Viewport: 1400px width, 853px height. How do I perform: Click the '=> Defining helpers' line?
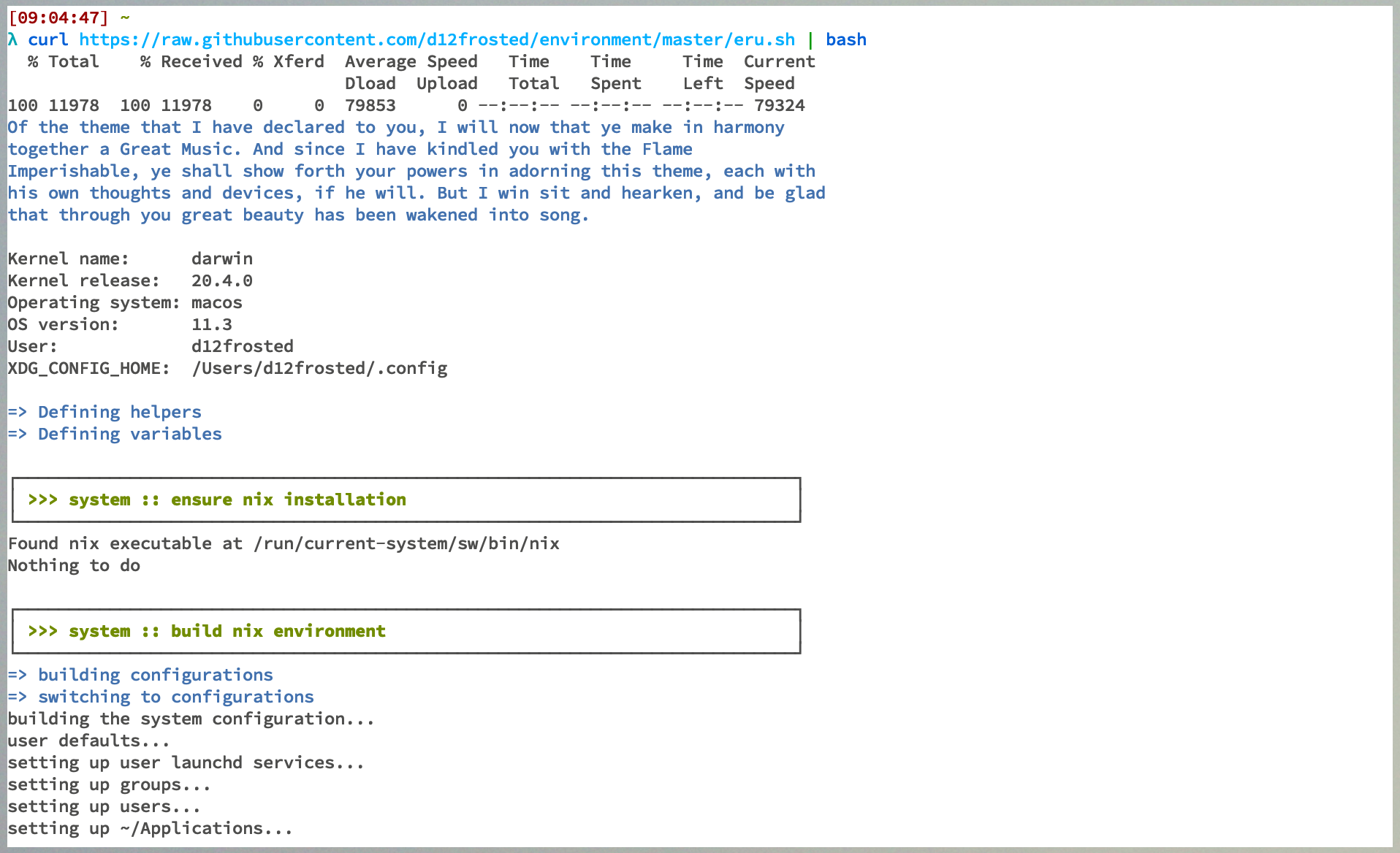[104, 413]
